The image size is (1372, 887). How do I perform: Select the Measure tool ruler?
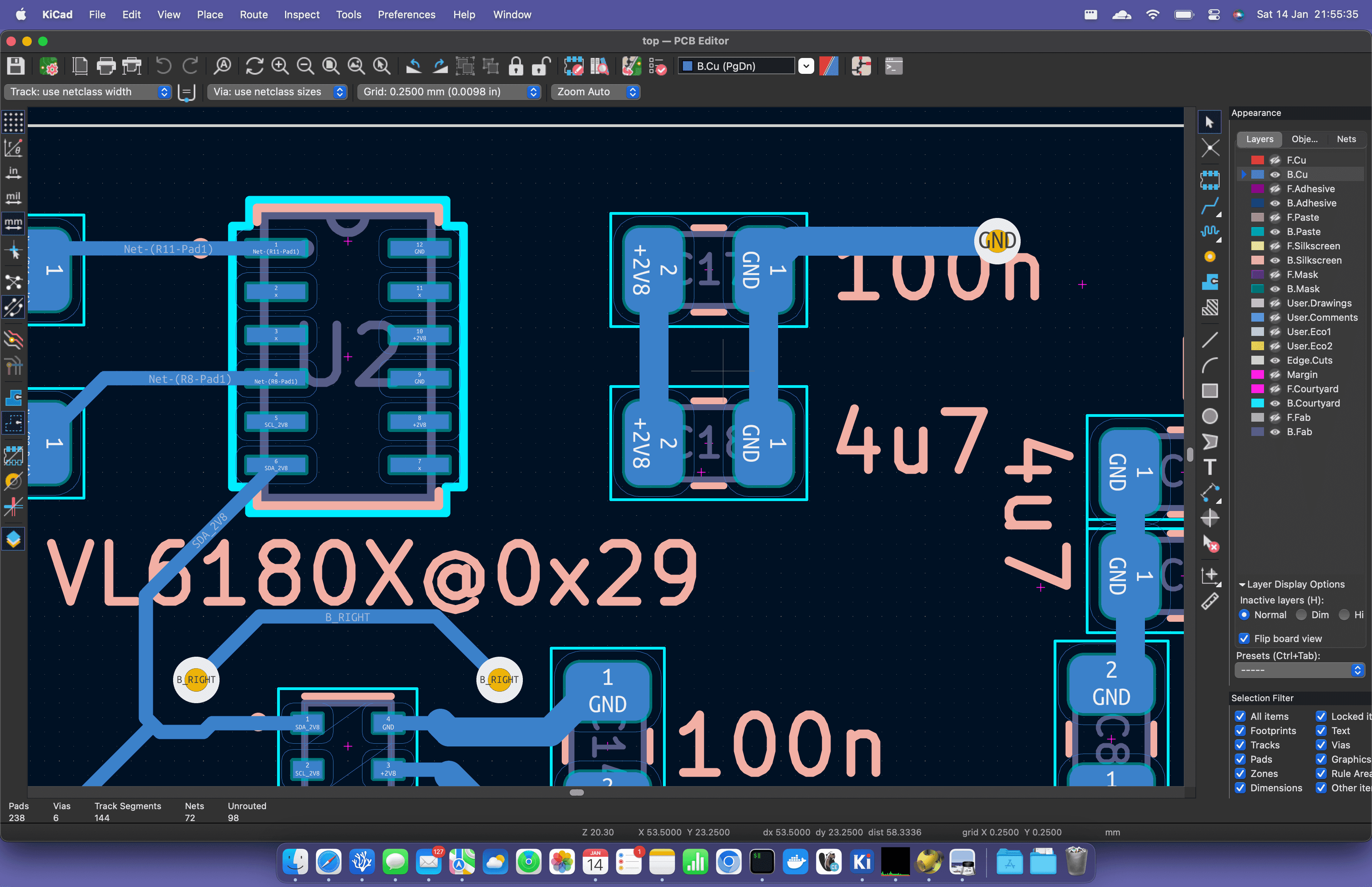(x=1210, y=601)
